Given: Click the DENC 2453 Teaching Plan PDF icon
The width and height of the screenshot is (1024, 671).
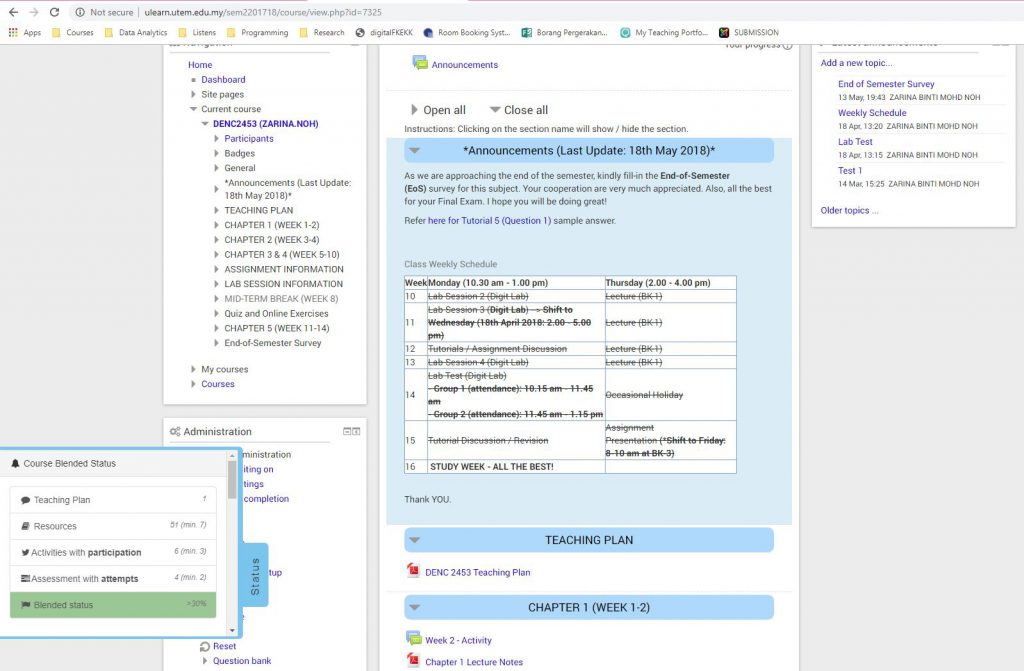Looking at the screenshot, I should (413, 572).
